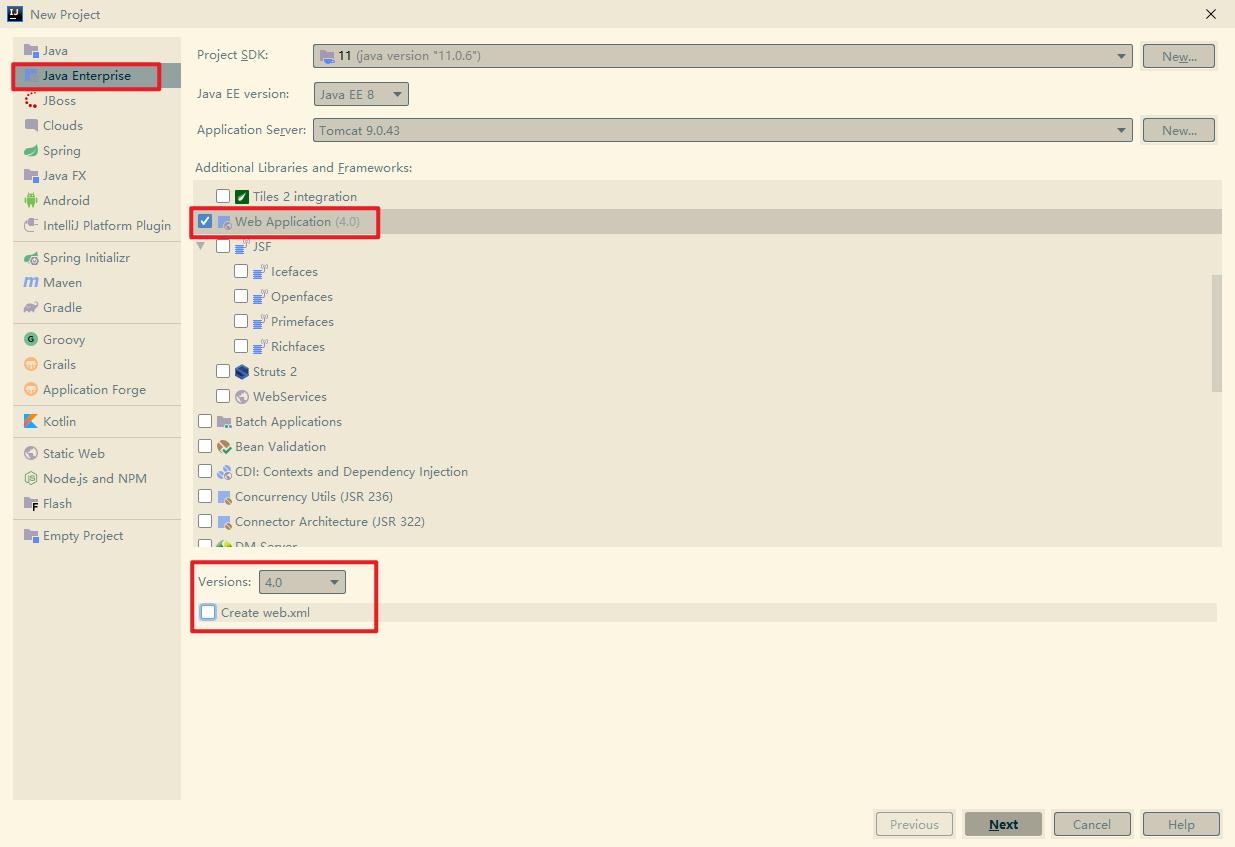Click the Next button
Image resolution: width=1235 pixels, height=847 pixels.
point(1004,824)
